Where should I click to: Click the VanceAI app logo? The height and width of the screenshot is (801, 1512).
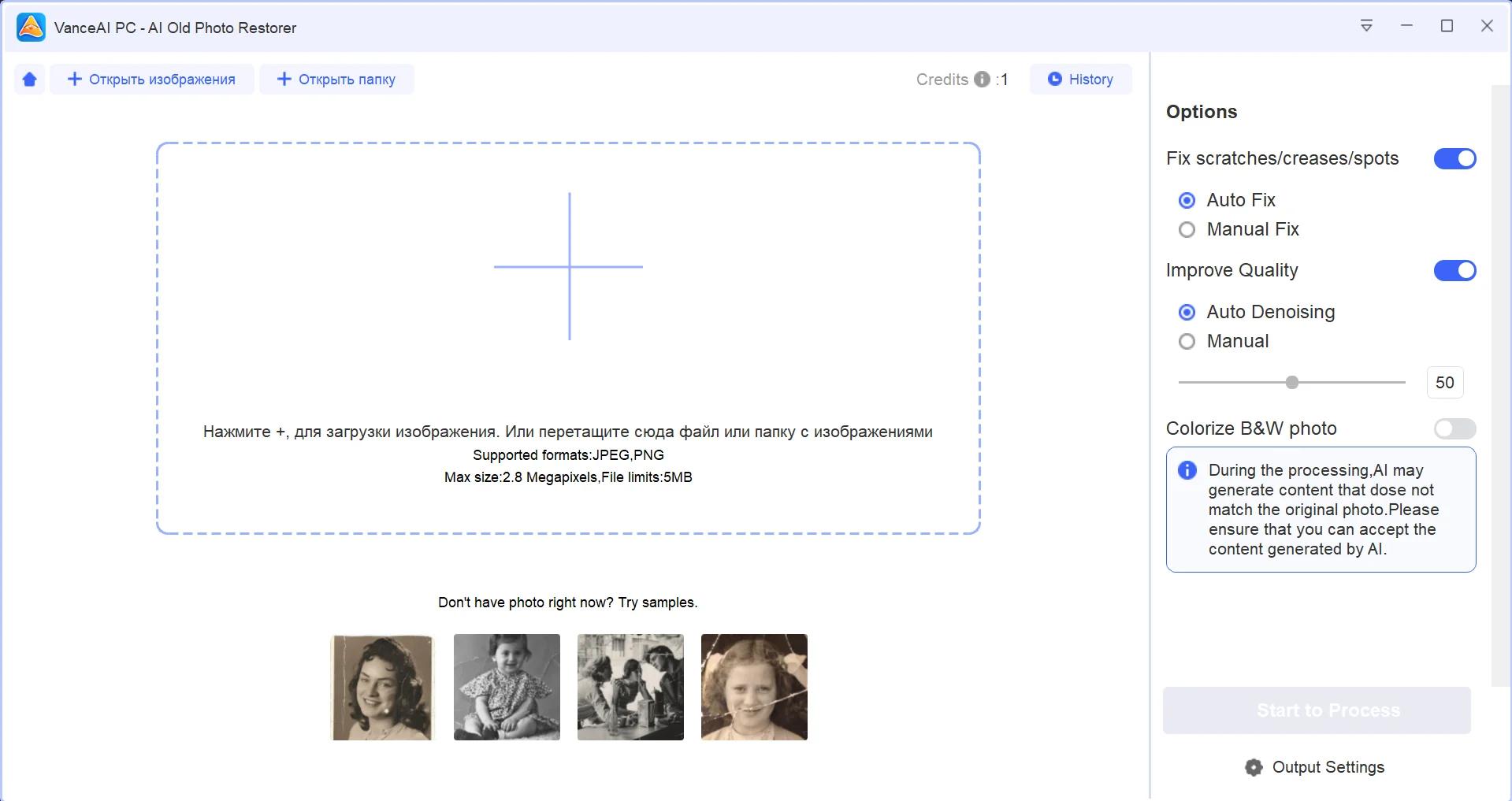(31, 28)
